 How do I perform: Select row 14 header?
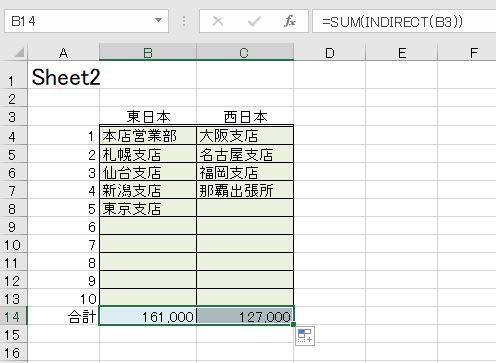[13, 316]
